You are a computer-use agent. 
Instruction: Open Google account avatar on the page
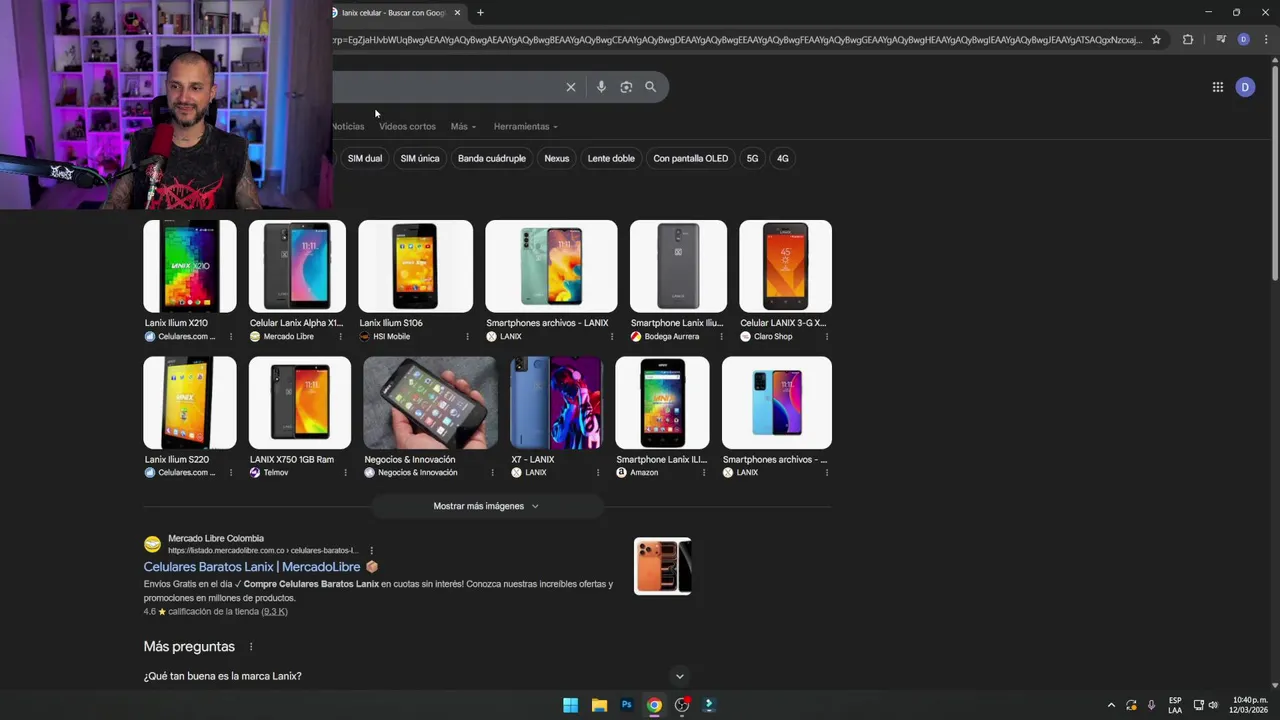1245,87
